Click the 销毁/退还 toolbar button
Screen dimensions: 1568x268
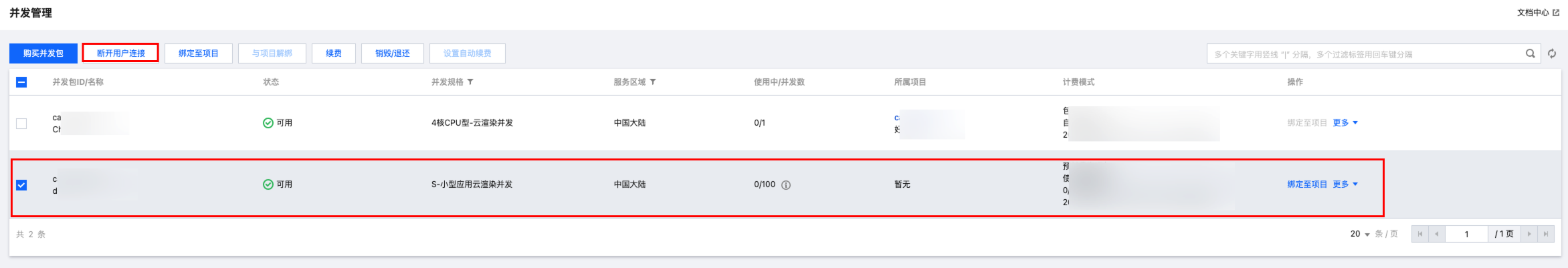click(x=392, y=53)
